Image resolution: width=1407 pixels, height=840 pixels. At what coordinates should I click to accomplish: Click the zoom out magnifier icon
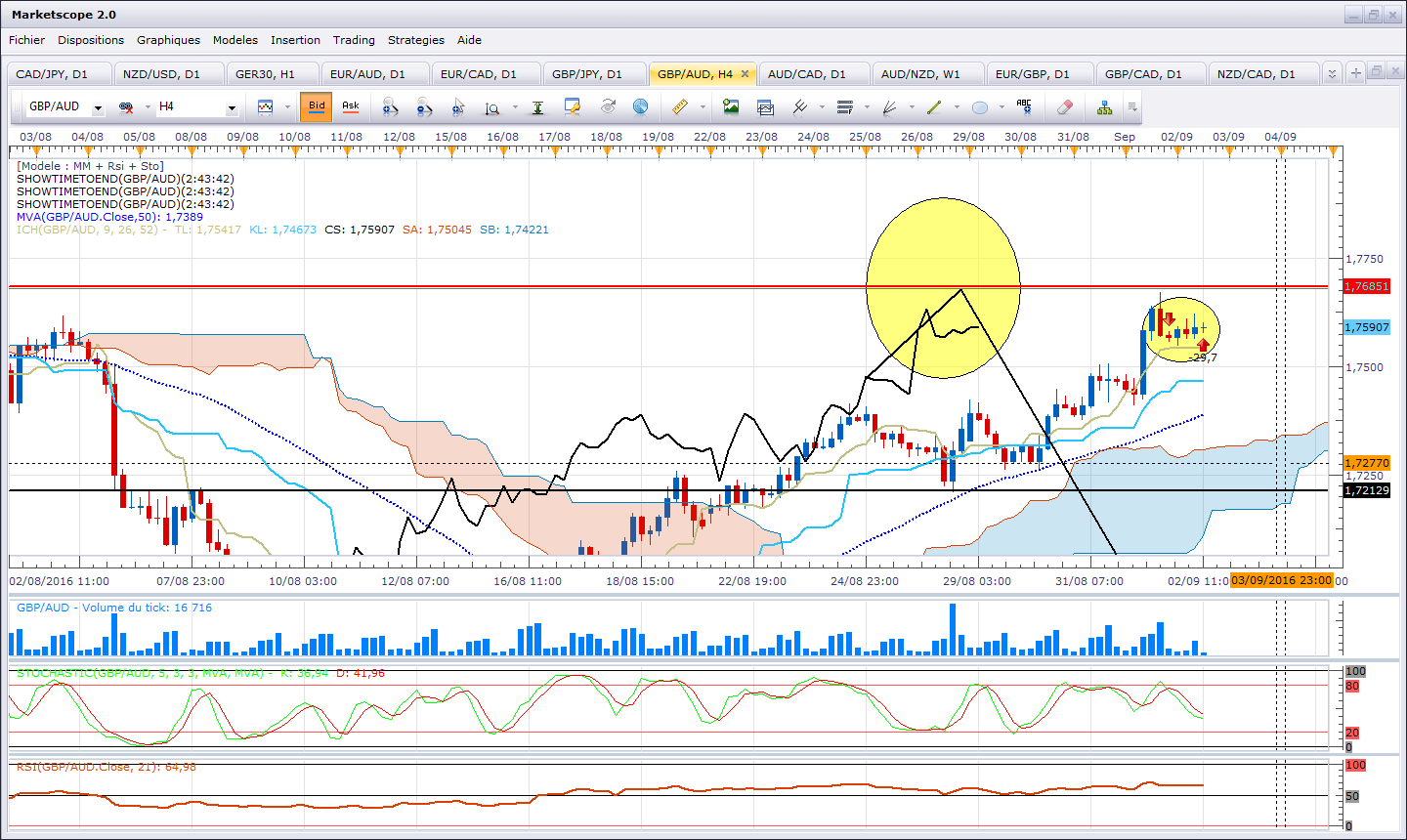click(423, 106)
